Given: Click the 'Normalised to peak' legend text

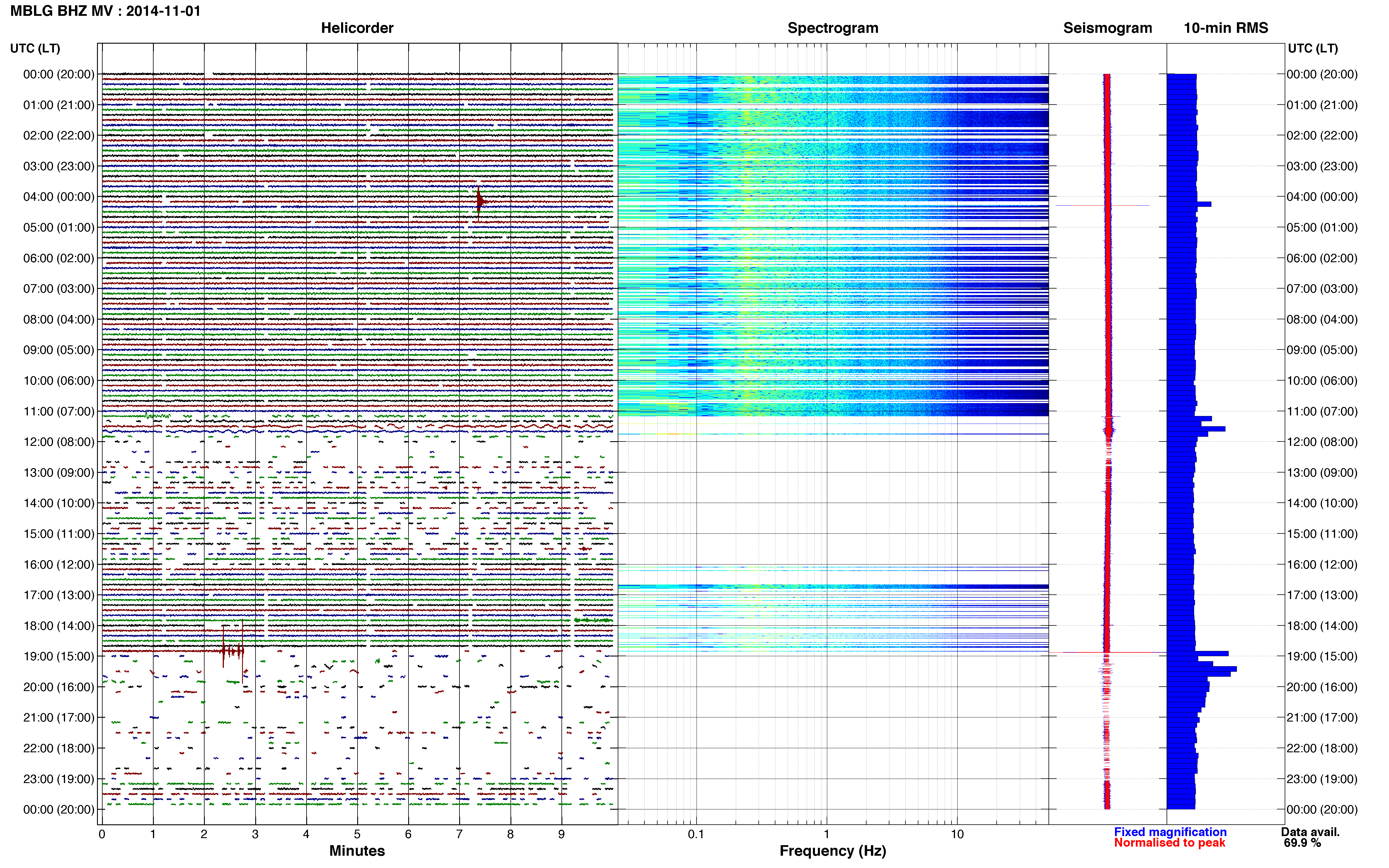Looking at the screenshot, I should click(1170, 843).
